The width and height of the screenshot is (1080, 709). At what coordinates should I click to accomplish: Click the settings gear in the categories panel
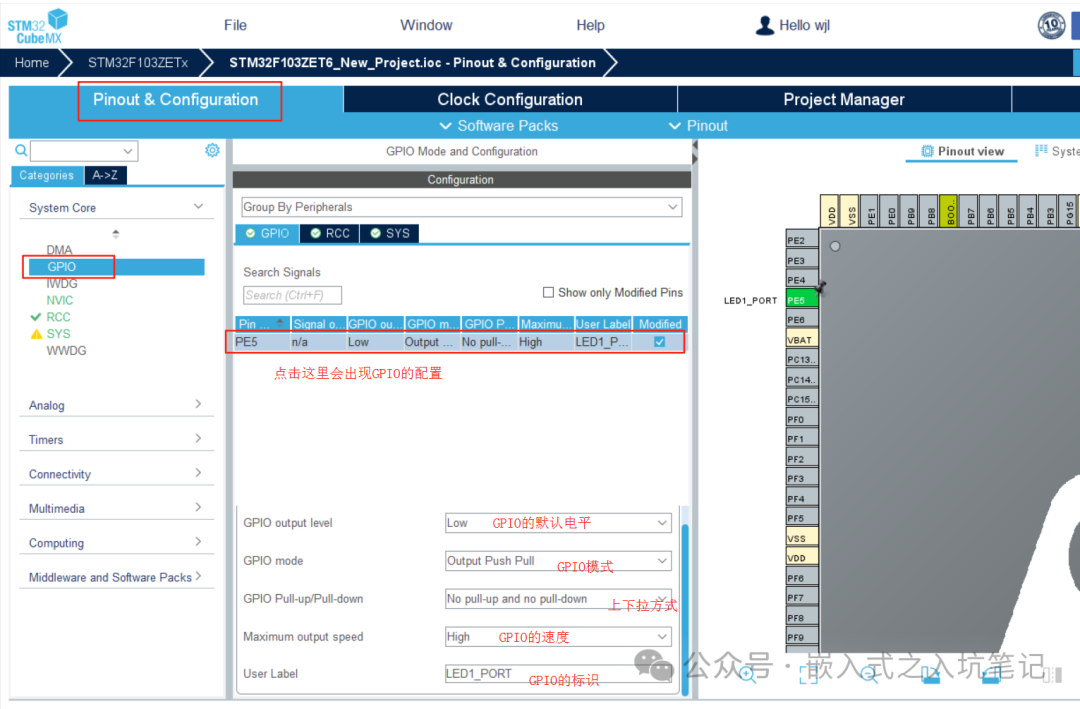[x=212, y=150]
